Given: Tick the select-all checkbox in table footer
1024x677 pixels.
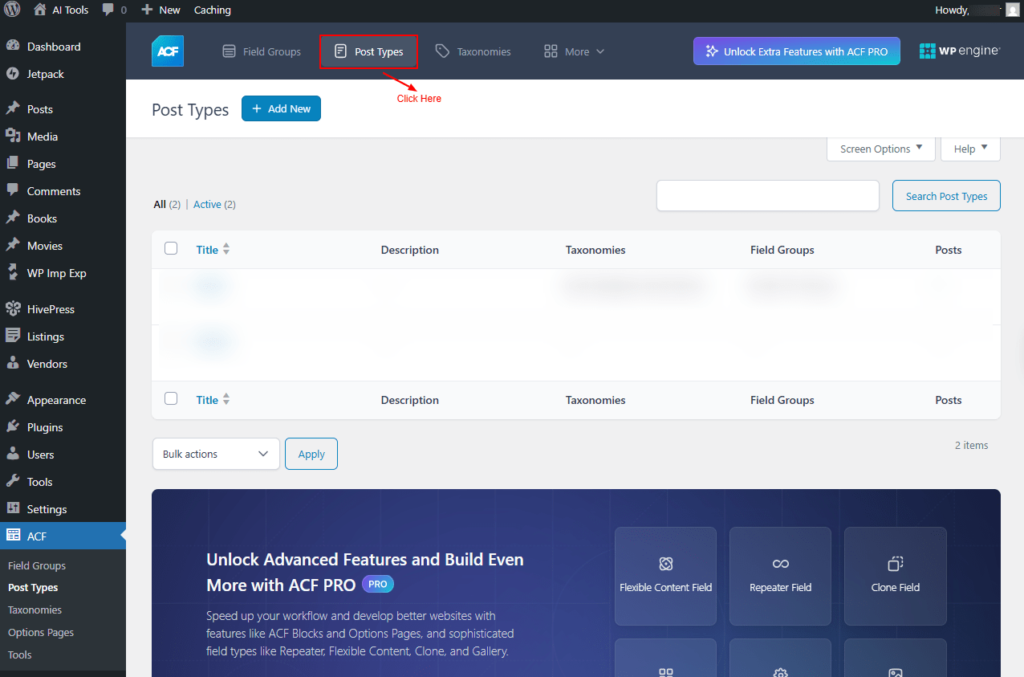Looking at the screenshot, I should [171, 399].
